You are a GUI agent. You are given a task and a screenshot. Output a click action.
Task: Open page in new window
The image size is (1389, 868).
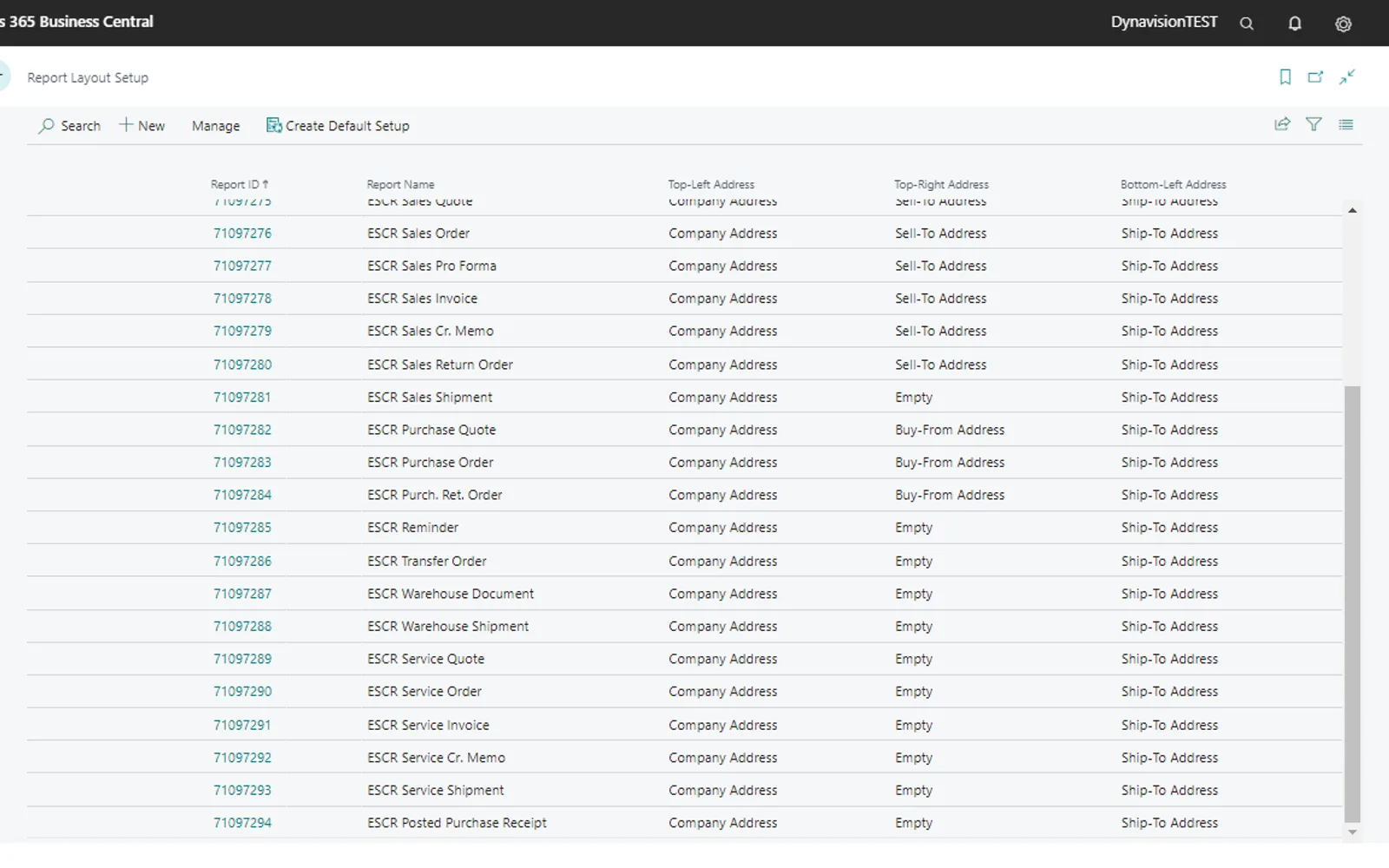pyautogui.click(x=1316, y=77)
